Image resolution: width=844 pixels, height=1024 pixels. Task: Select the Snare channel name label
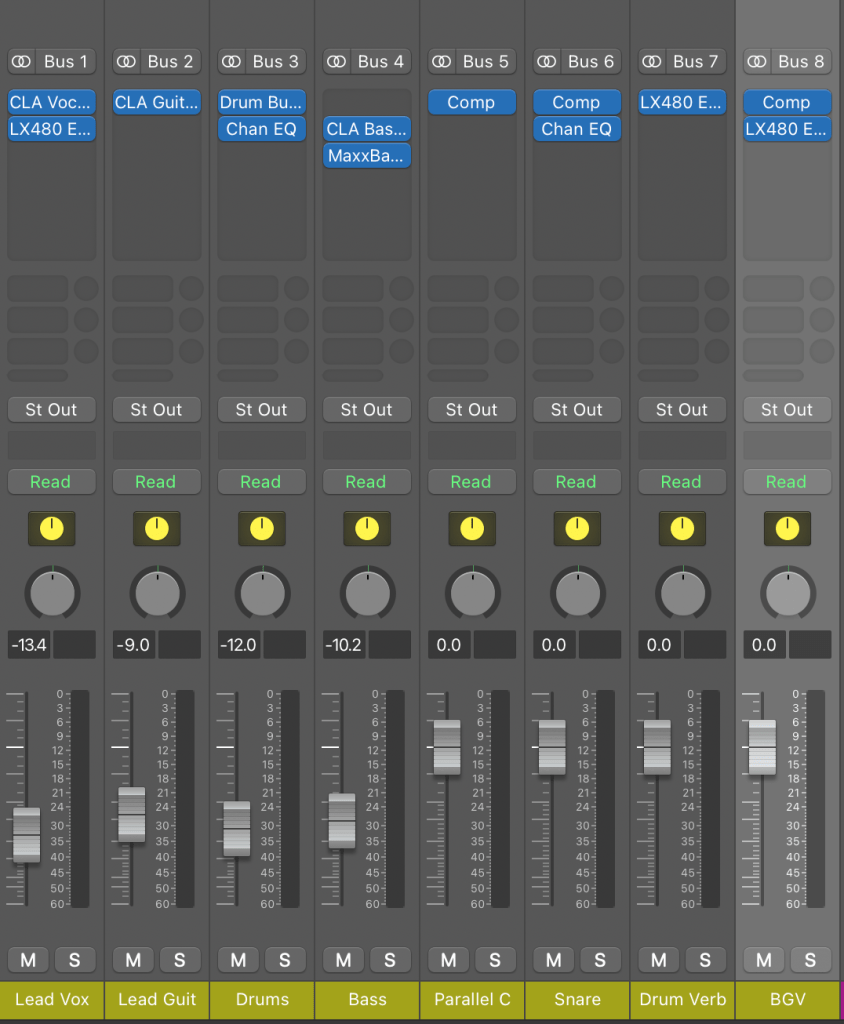pyautogui.click(x=577, y=999)
